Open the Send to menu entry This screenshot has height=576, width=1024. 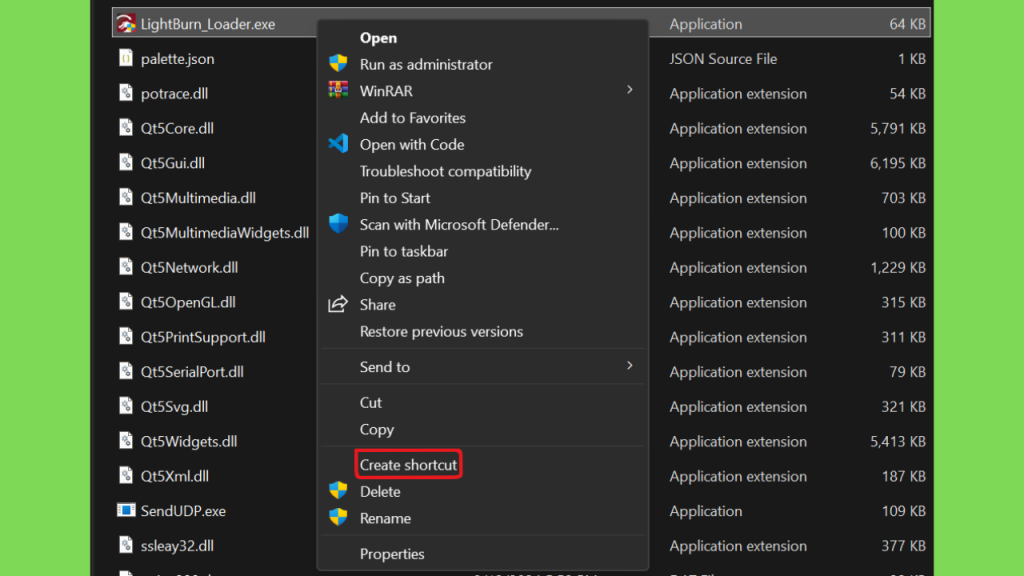point(385,367)
